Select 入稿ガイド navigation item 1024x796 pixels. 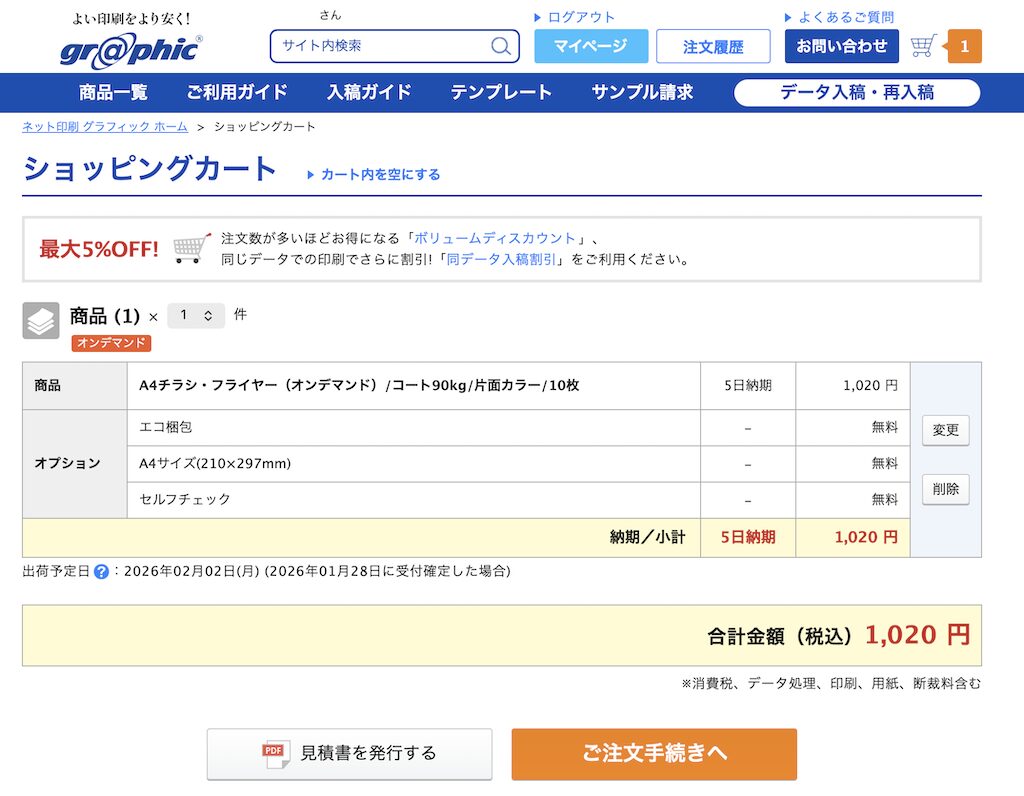click(x=369, y=92)
